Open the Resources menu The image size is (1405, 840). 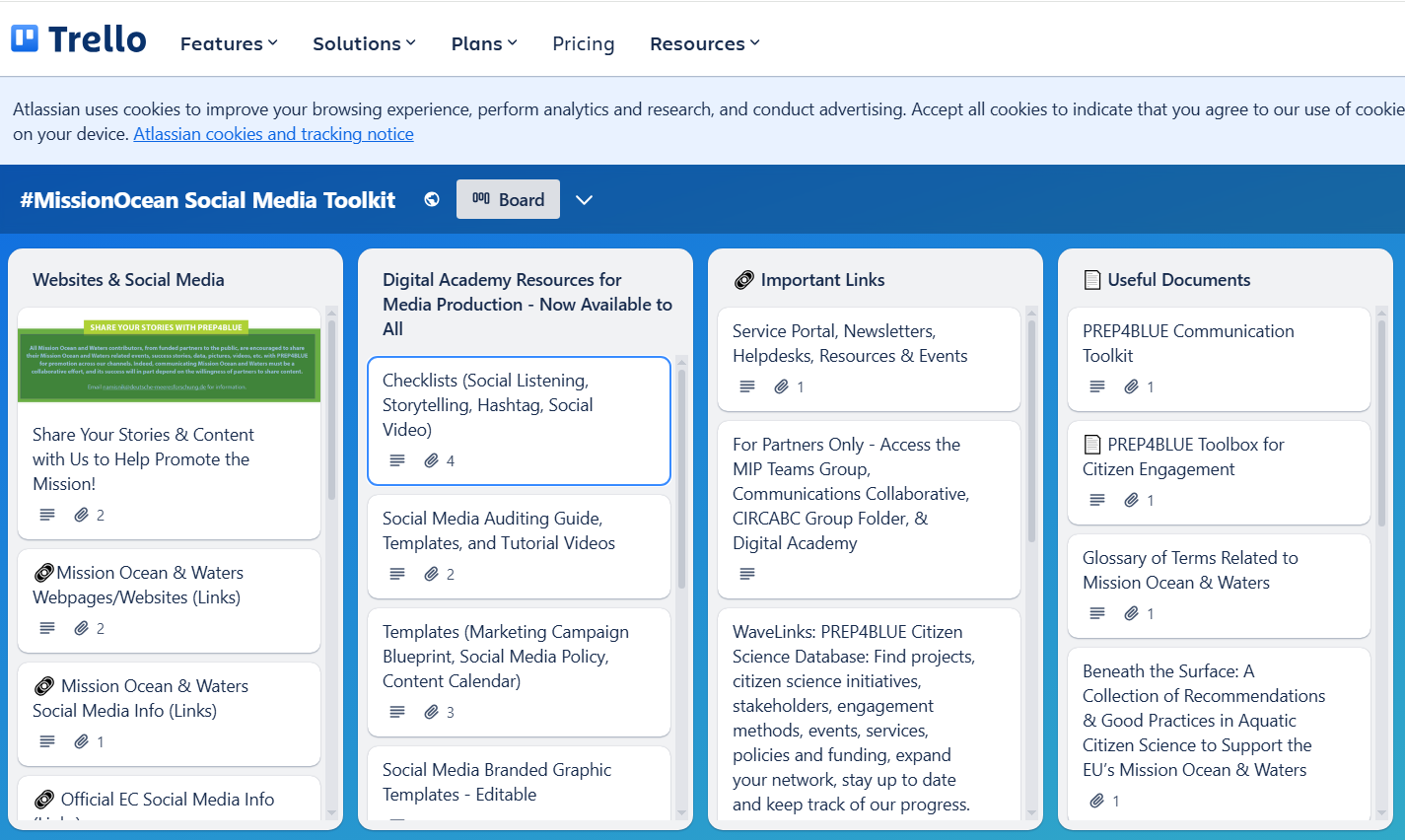(704, 43)
